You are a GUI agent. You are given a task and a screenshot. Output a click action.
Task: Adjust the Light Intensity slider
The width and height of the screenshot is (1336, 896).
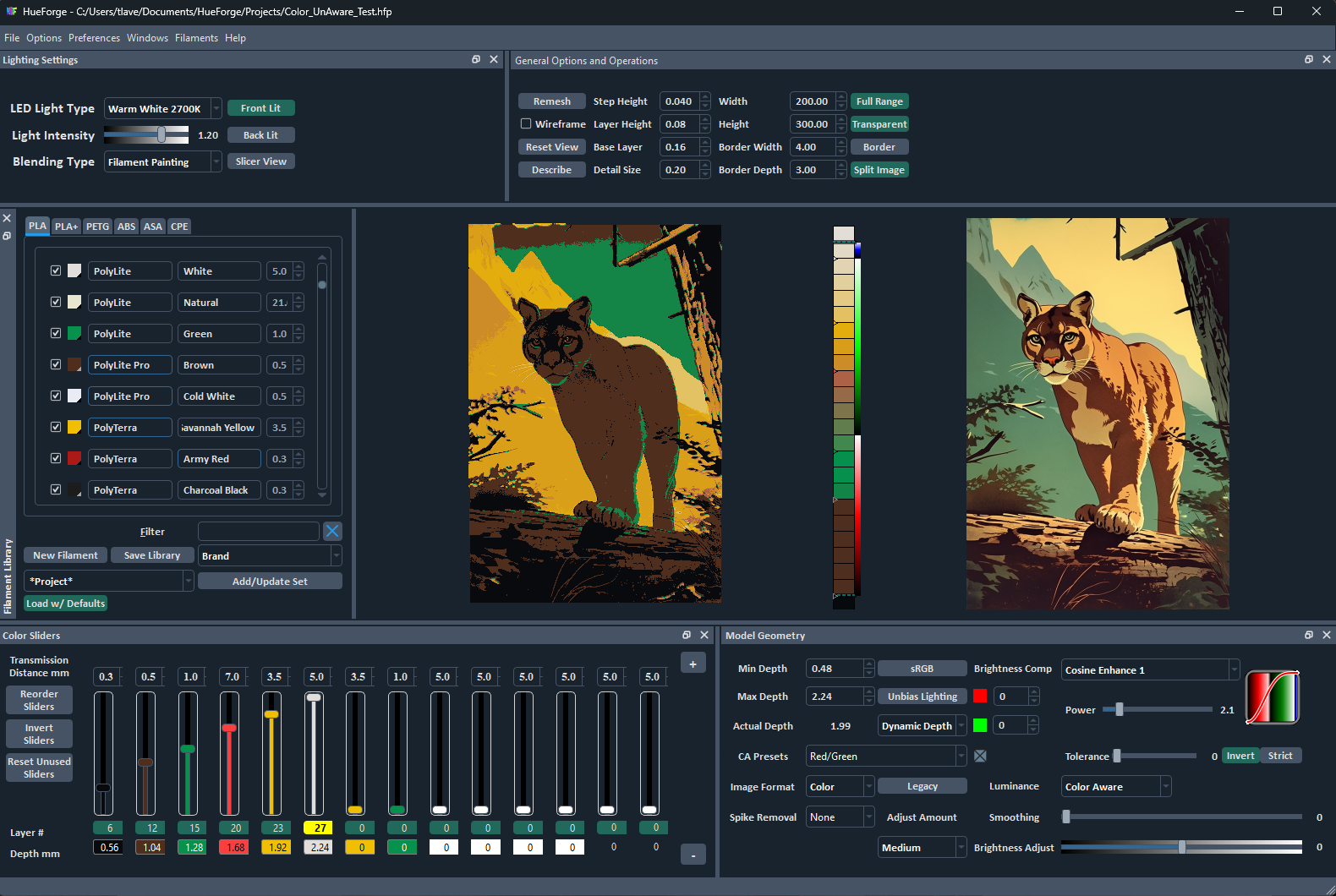coord(146,134)
